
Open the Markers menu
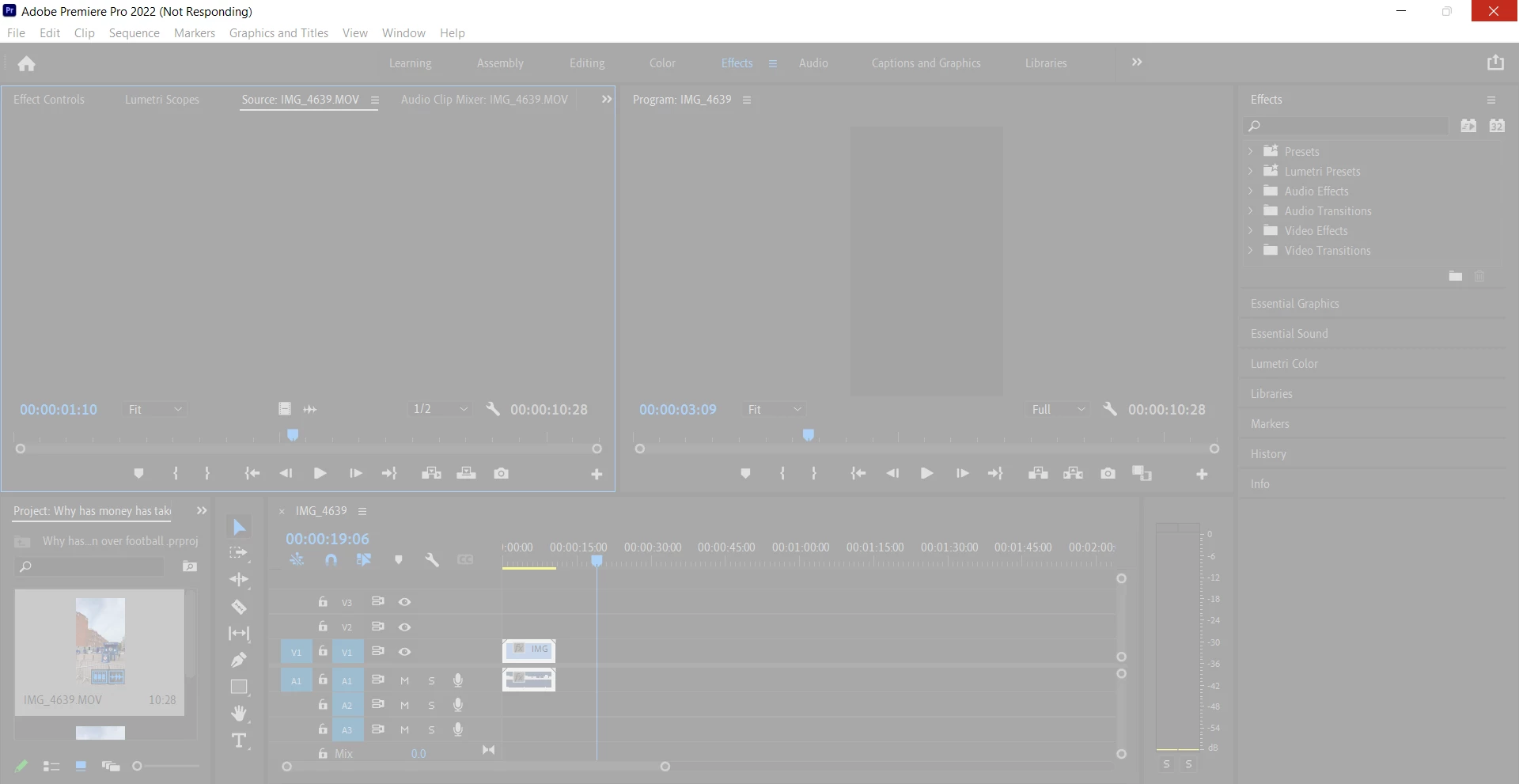(x=195, y=32)
